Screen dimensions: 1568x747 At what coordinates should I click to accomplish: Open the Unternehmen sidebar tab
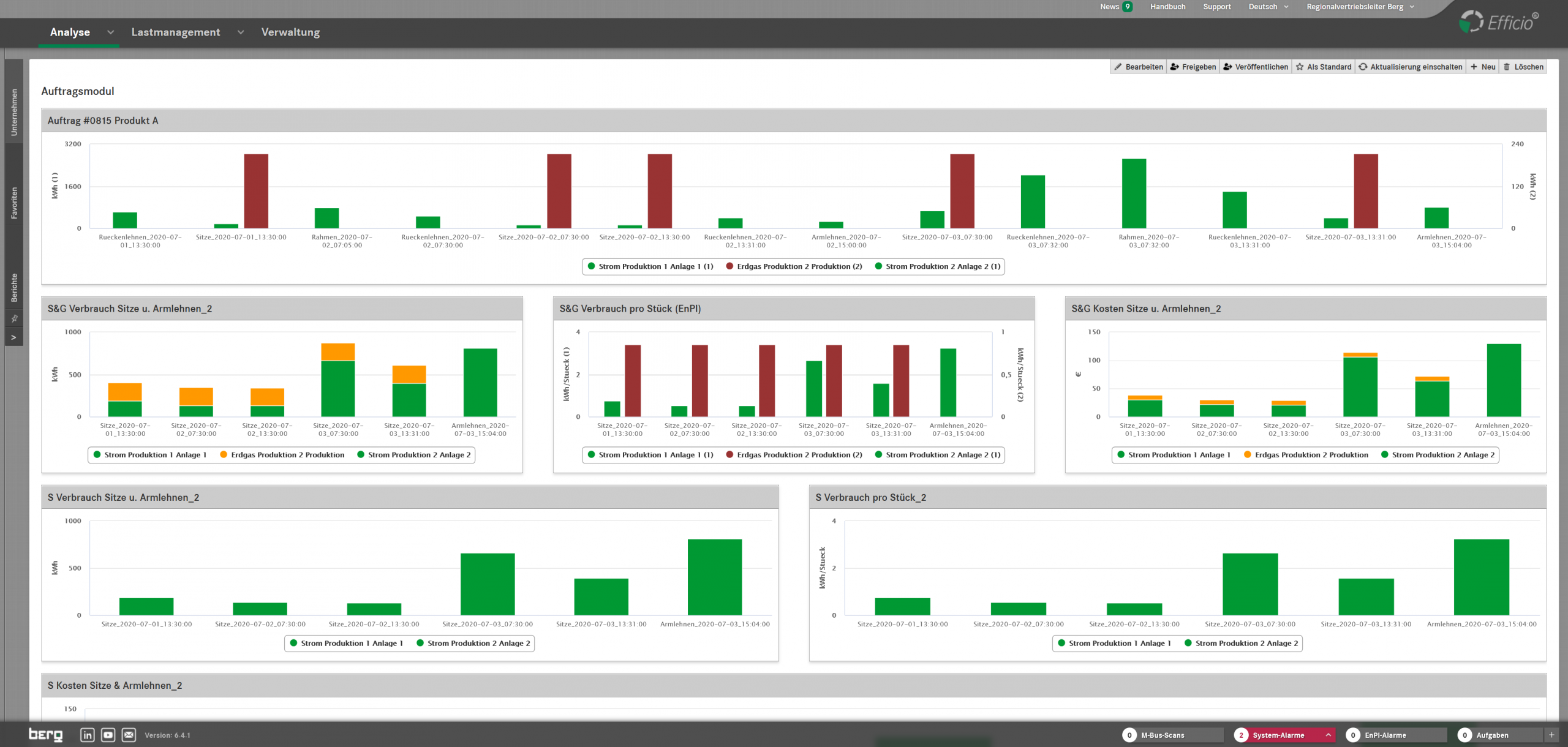(x=14, y=112)
